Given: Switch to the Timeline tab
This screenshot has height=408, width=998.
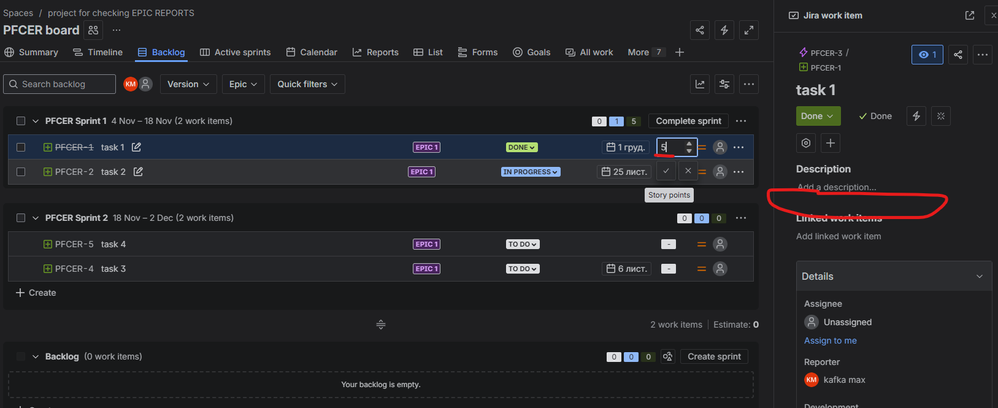Looking at the screenshot, I should [97, 52].
